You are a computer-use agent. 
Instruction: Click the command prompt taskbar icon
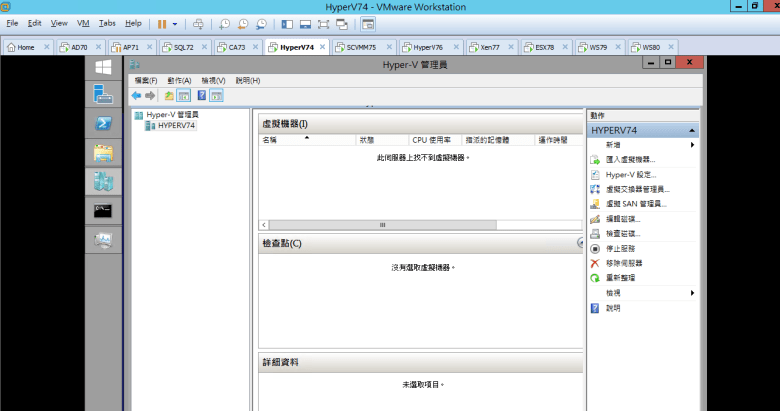click(103, 210)
